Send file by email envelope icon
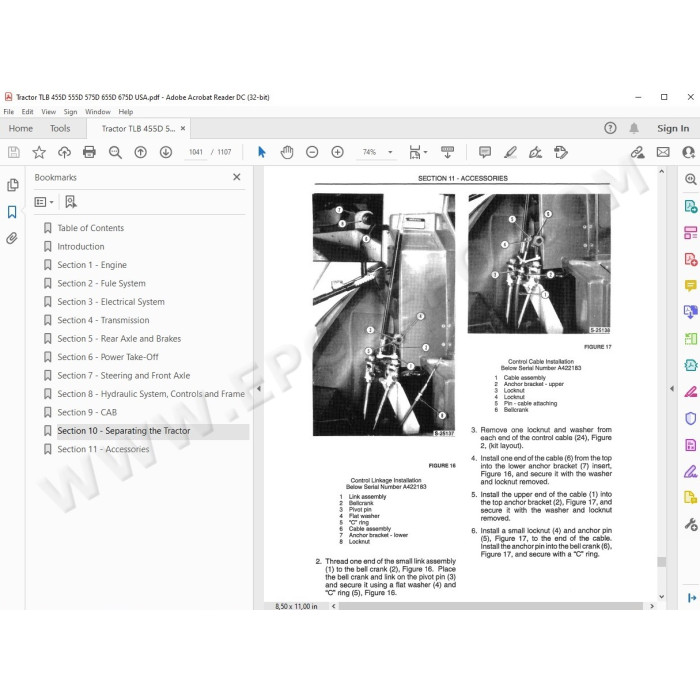 663,152
